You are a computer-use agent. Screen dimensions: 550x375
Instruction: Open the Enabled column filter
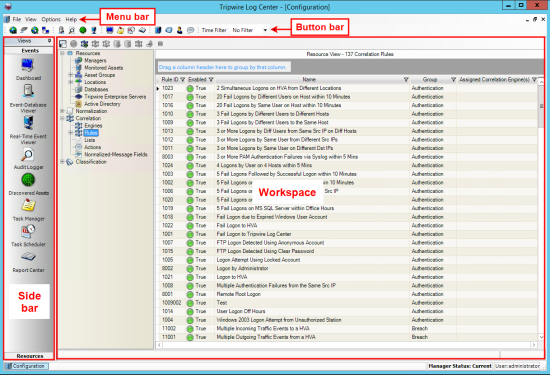(x=211, y=80)
